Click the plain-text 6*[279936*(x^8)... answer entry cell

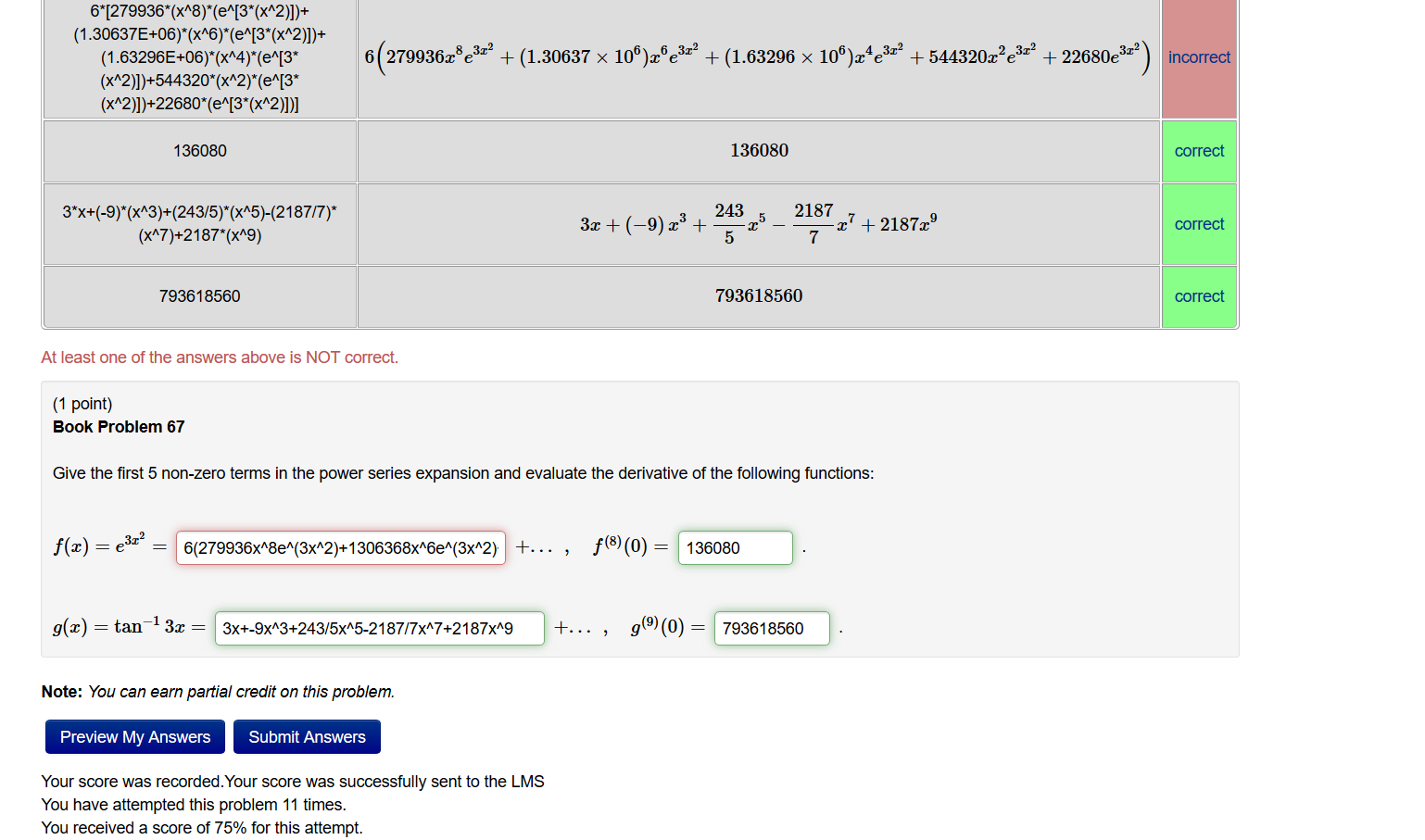click(198, 57)
